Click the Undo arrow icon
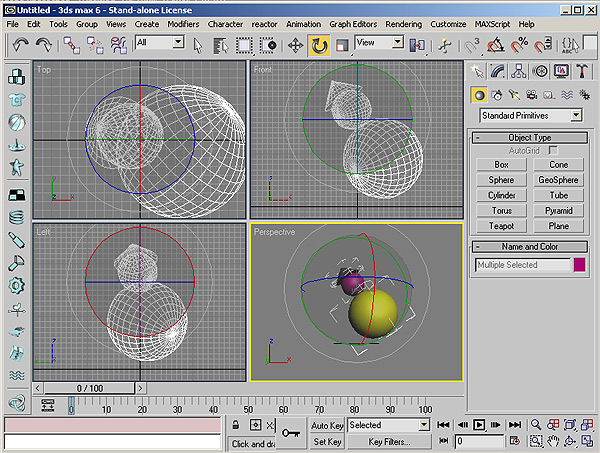The width and height of the screenshot is (600, 453). [x=21, y=45]
